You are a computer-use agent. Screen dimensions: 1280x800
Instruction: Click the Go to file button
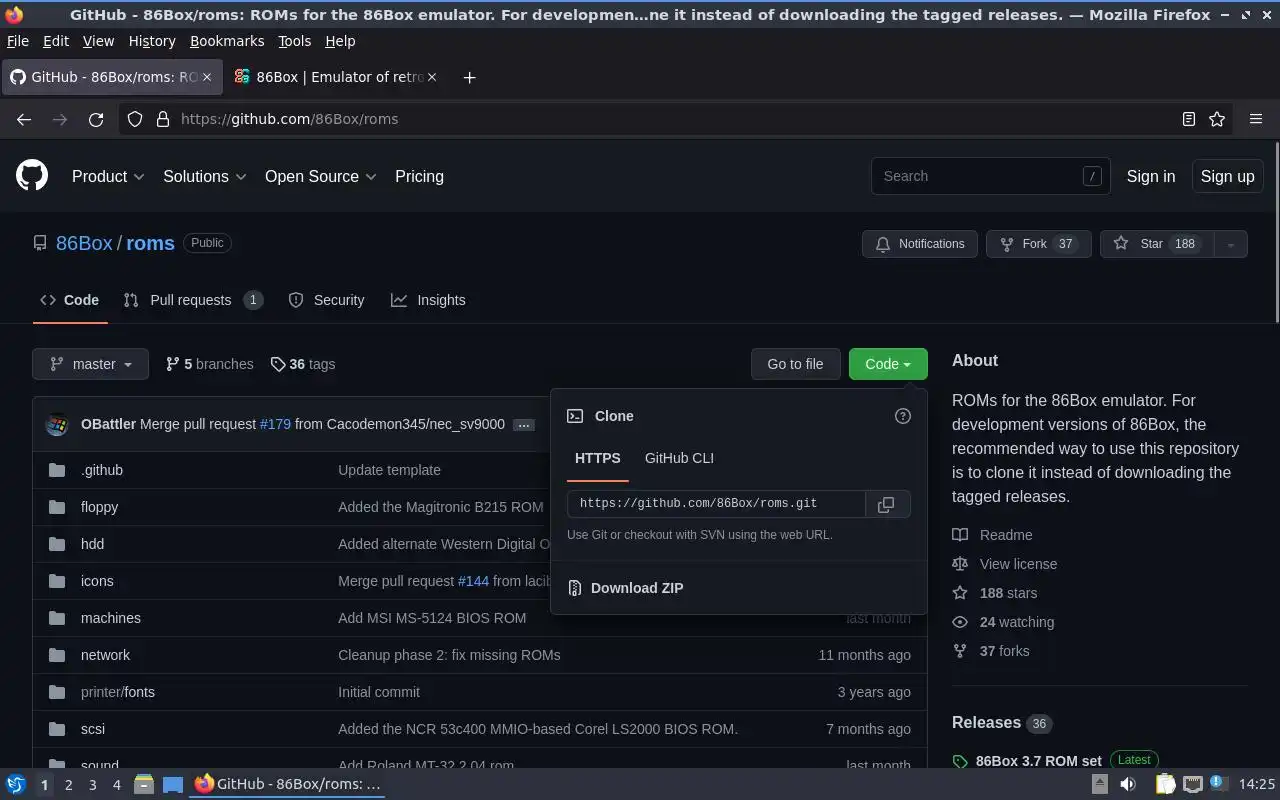795,364
